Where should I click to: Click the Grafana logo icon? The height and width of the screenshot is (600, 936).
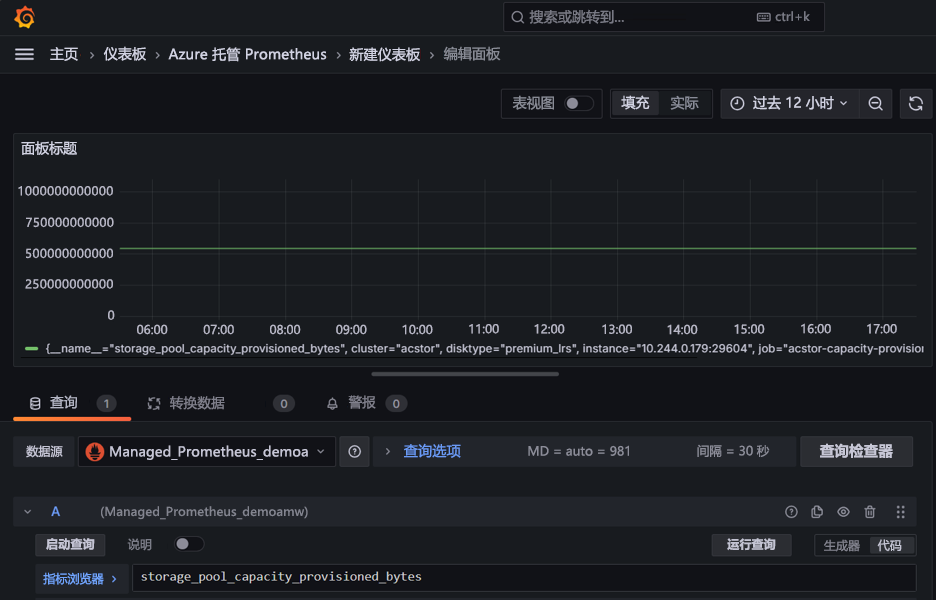pos(25,17)
